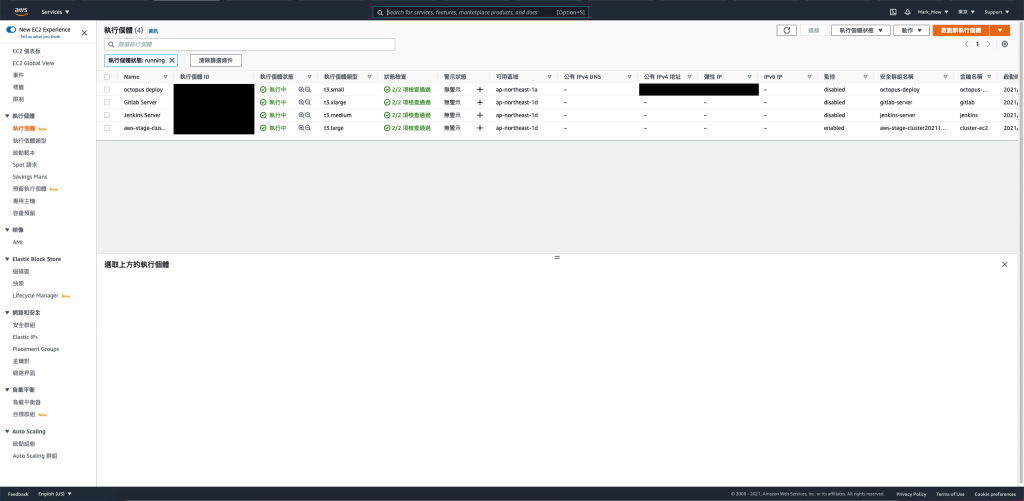
Task: Select the octopus deploy instance checkbox
Action: point(107,89)
